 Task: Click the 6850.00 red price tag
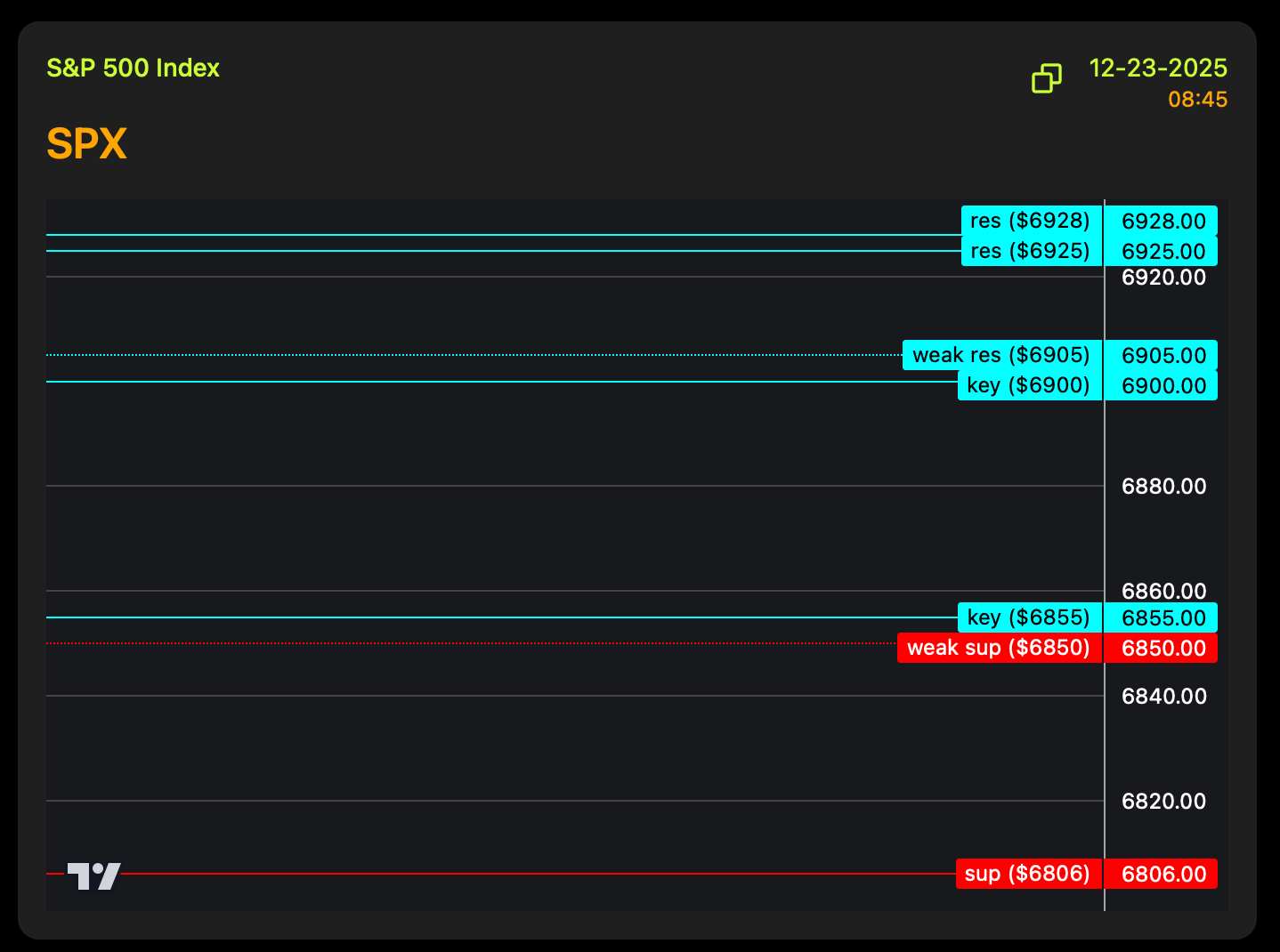click(x=1163, y=649)
